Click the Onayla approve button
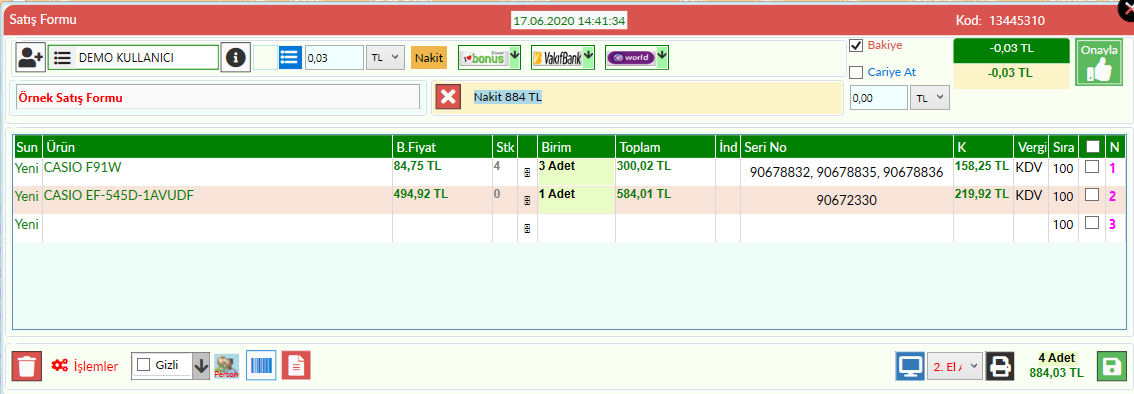 (1094, 62)
